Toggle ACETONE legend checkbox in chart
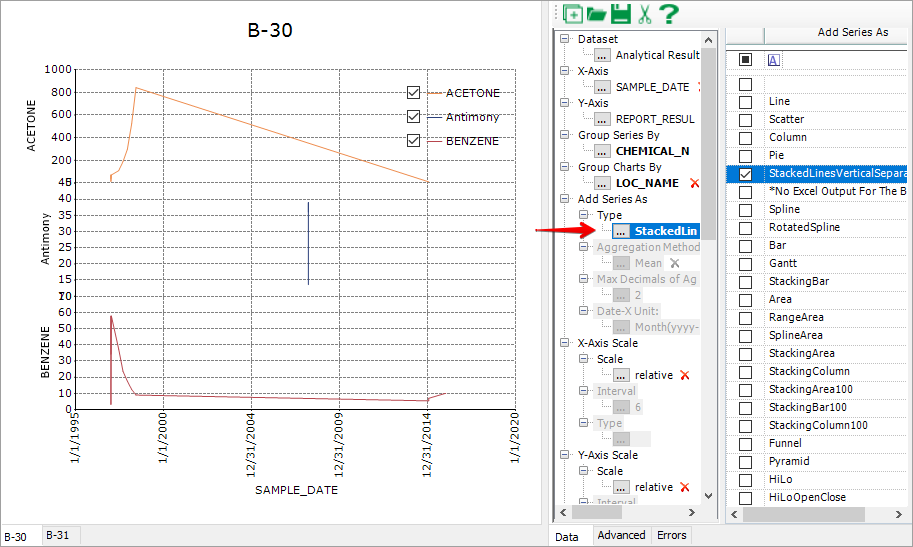Screen dimensions: 913x547 (x=413, y=93)
